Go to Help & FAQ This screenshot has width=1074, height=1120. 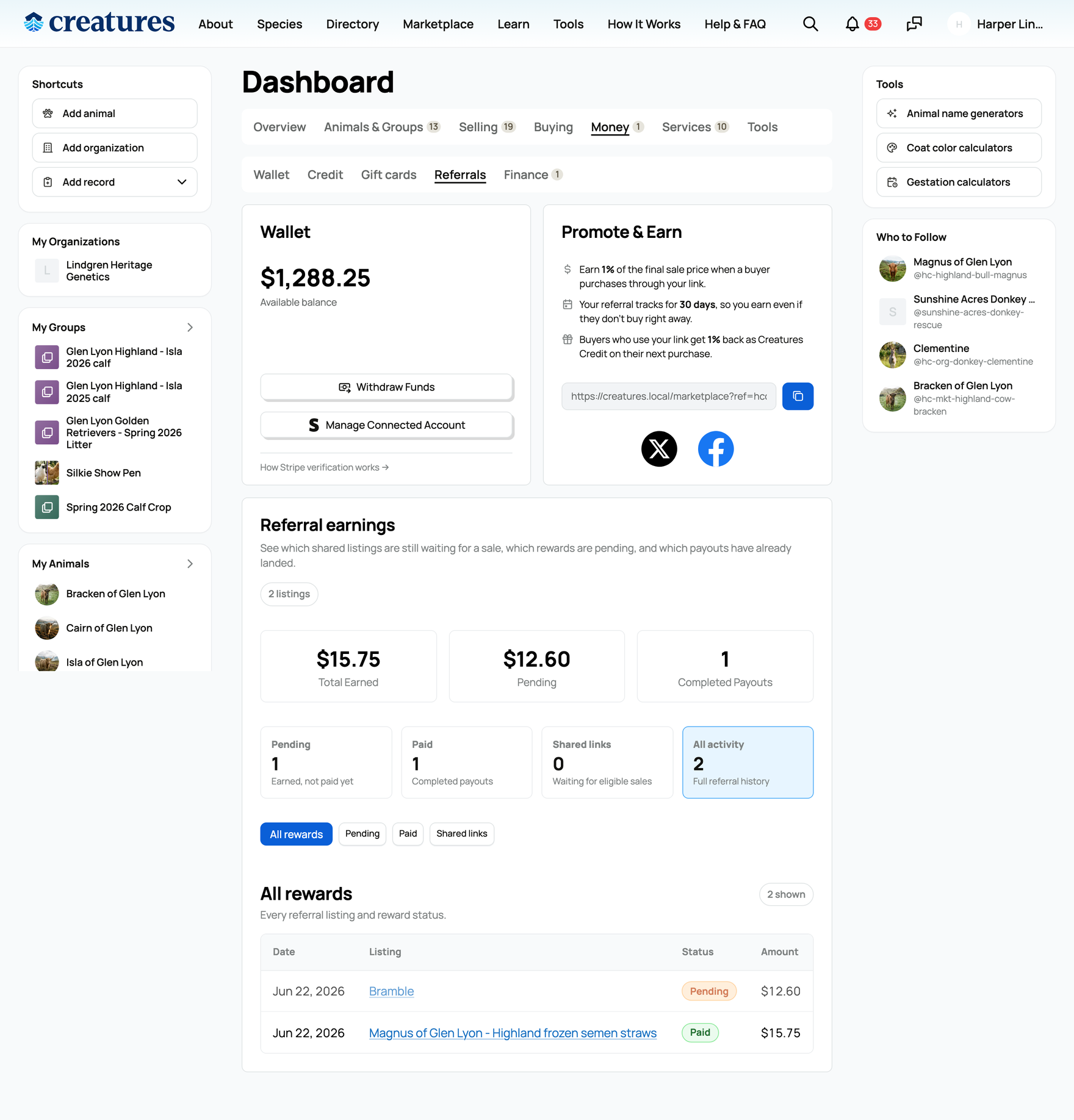(735, 24)
